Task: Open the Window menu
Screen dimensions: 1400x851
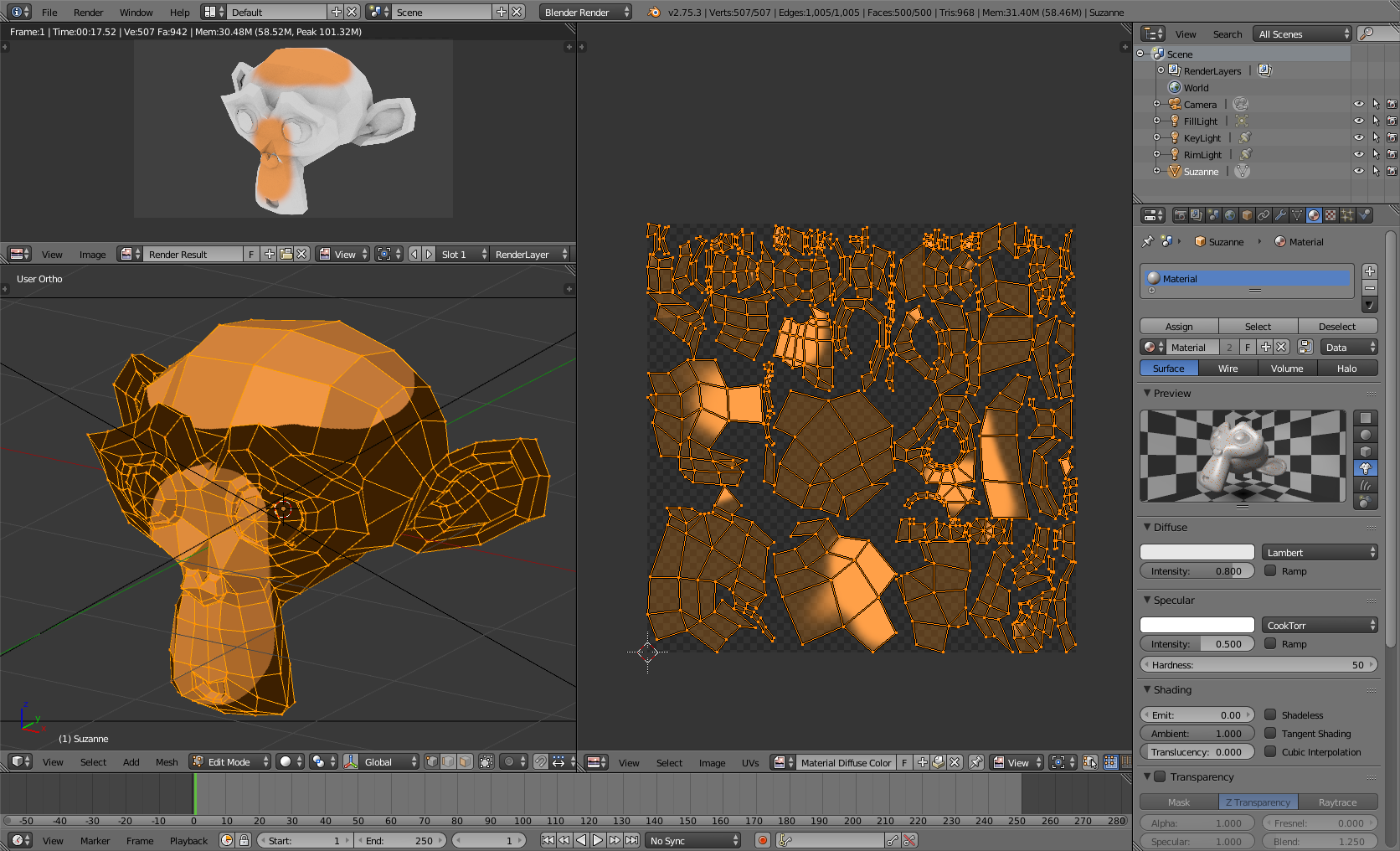Action: (x=136, y=12)
